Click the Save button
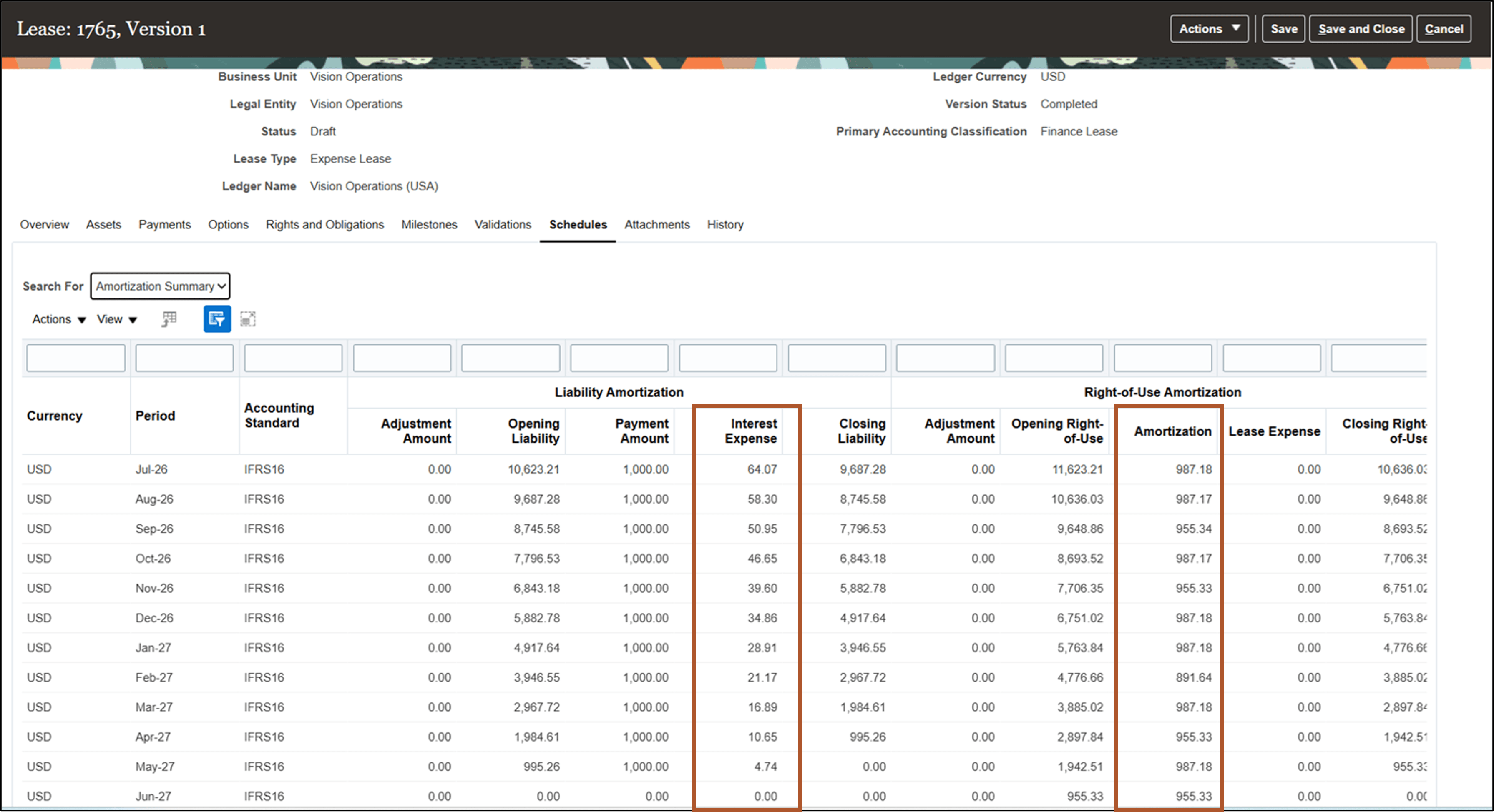1494x812 pixels. tap(1283, 29)
